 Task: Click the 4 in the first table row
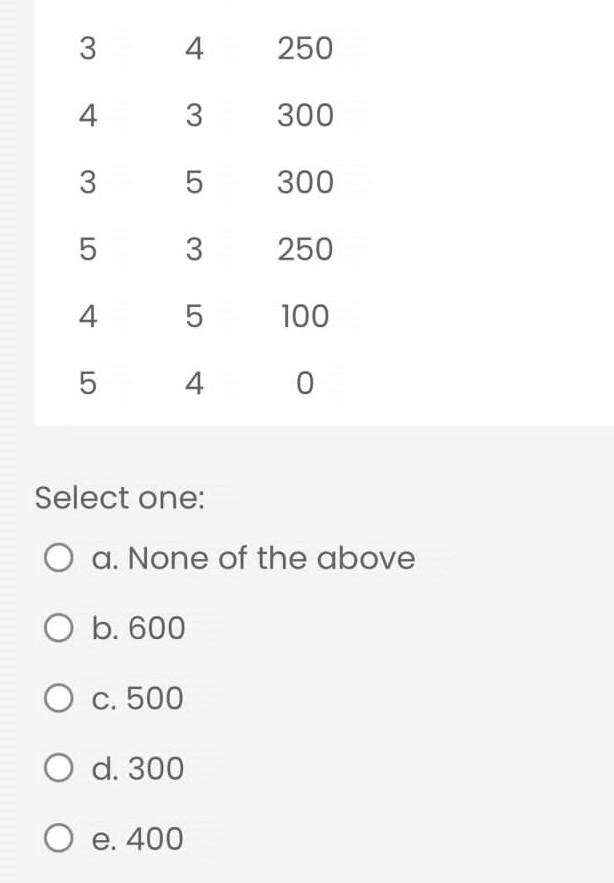196,48
